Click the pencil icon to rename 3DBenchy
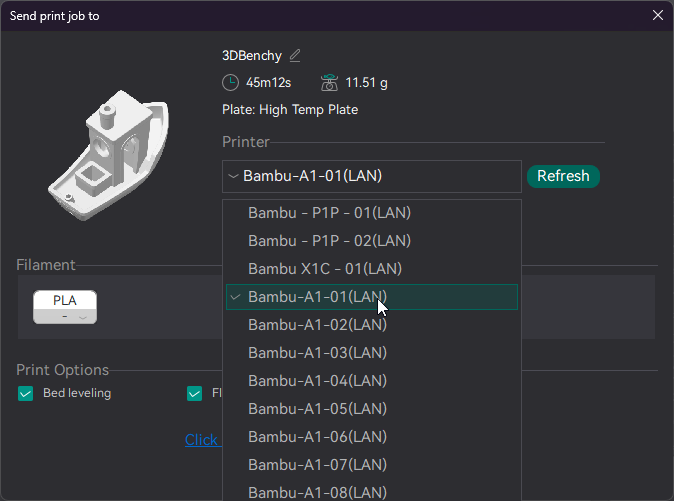674x501 pixels. [295, 55]
